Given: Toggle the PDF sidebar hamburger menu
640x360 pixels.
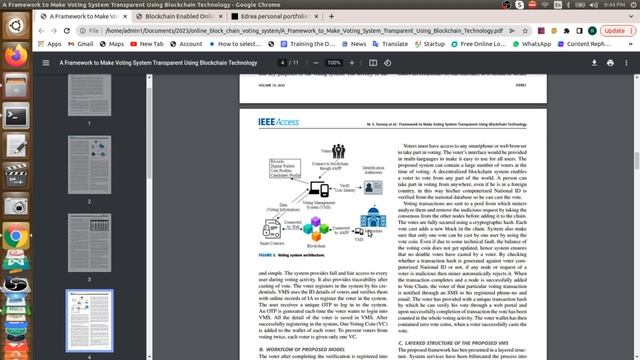Looking at the screenshot, I should coord(46,63).
